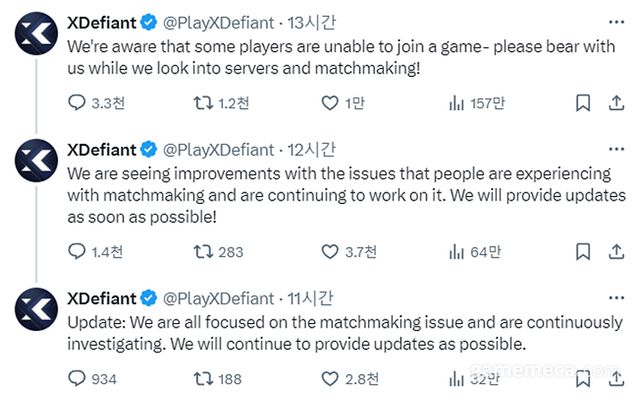
Task: Open more options on the 12시간 tweet
Action: coord(616,149)
